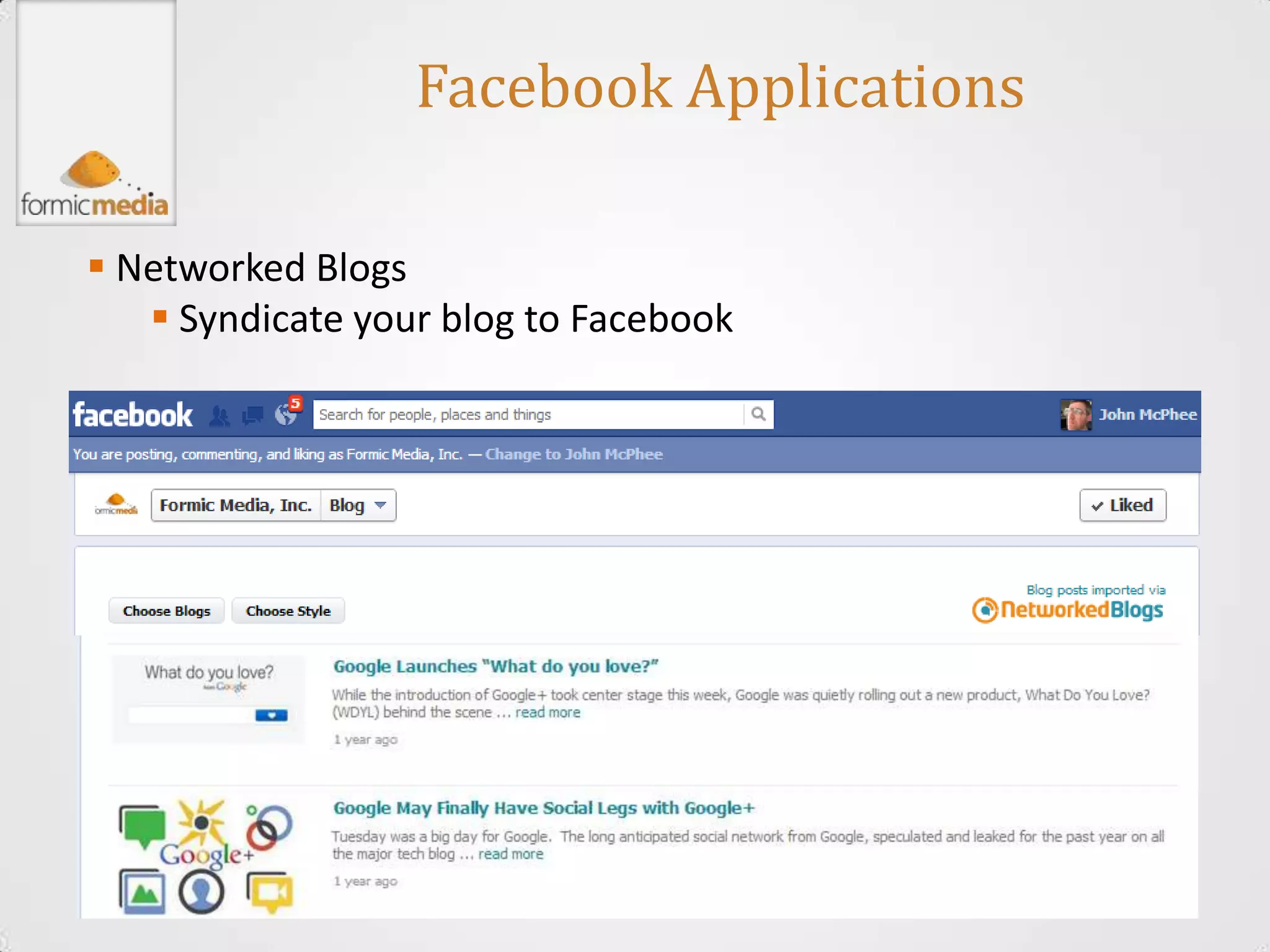Image resolution: width=1270 pixels, height=952 pixels.
Task: Click the facebook logo in header
Action: click(132, 415)
